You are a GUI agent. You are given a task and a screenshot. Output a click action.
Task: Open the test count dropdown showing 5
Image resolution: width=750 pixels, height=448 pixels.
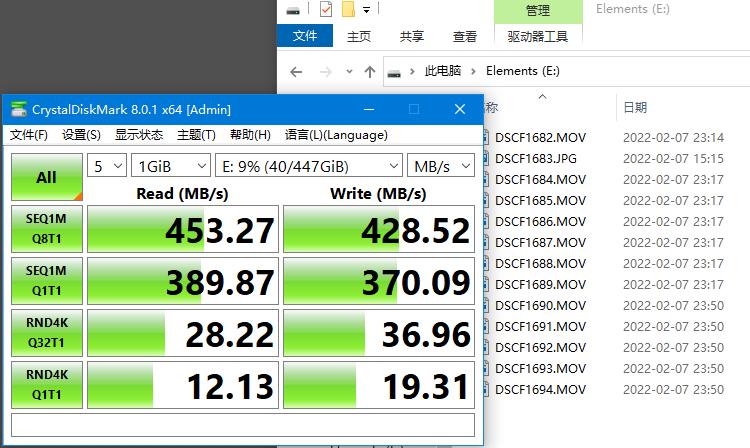click(107, 166)
